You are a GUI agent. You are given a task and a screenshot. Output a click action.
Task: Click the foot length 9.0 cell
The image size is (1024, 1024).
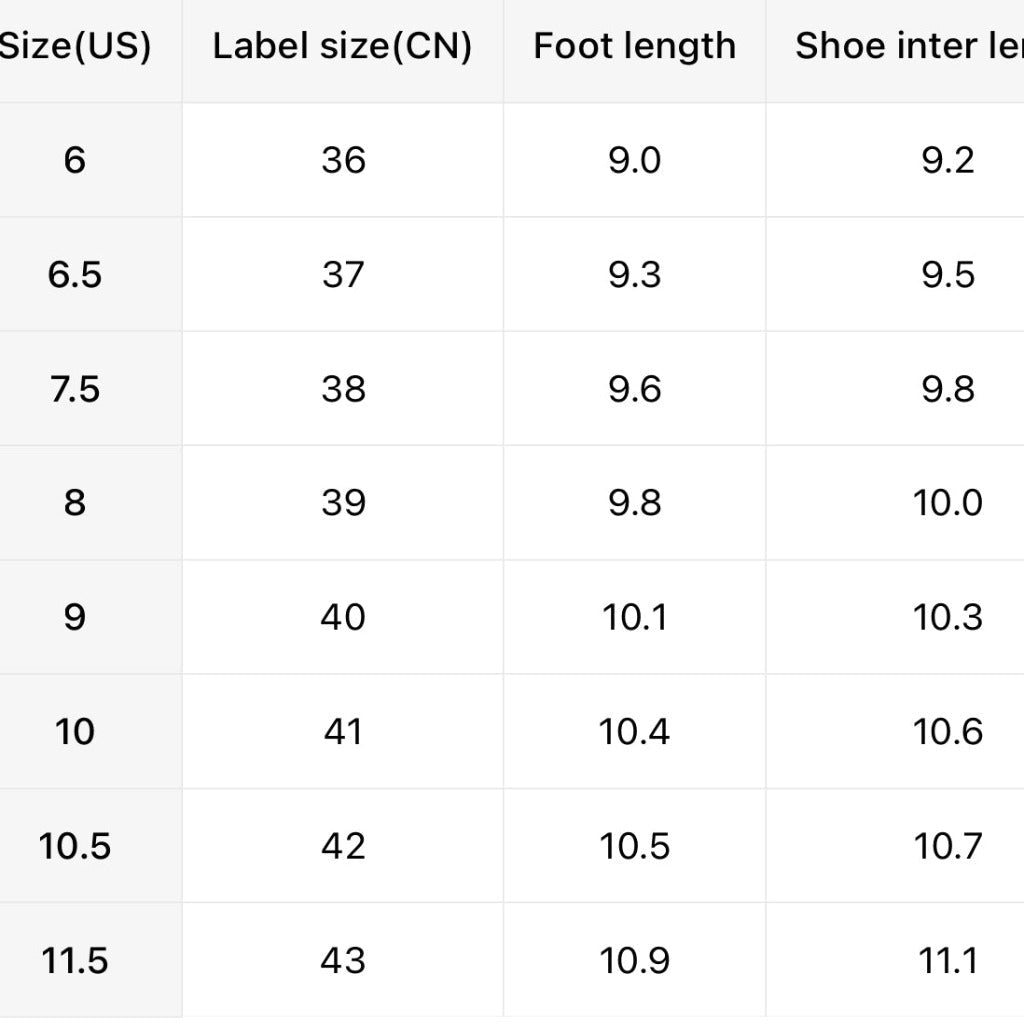(x=634, y=160)
